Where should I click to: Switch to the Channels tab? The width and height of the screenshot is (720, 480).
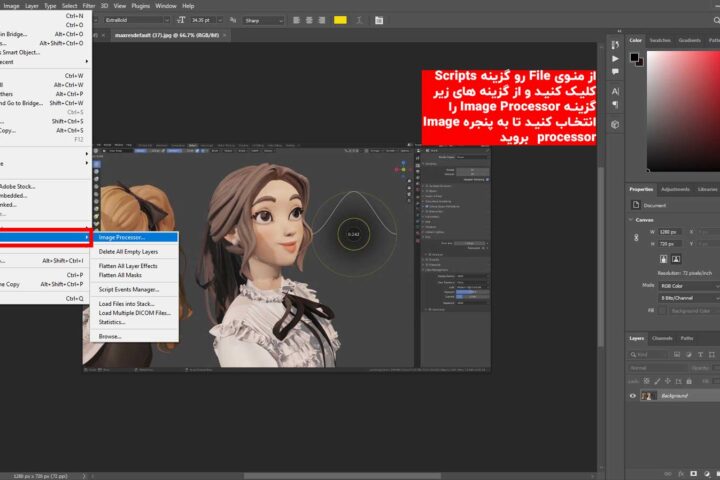[x=662, y=339]
